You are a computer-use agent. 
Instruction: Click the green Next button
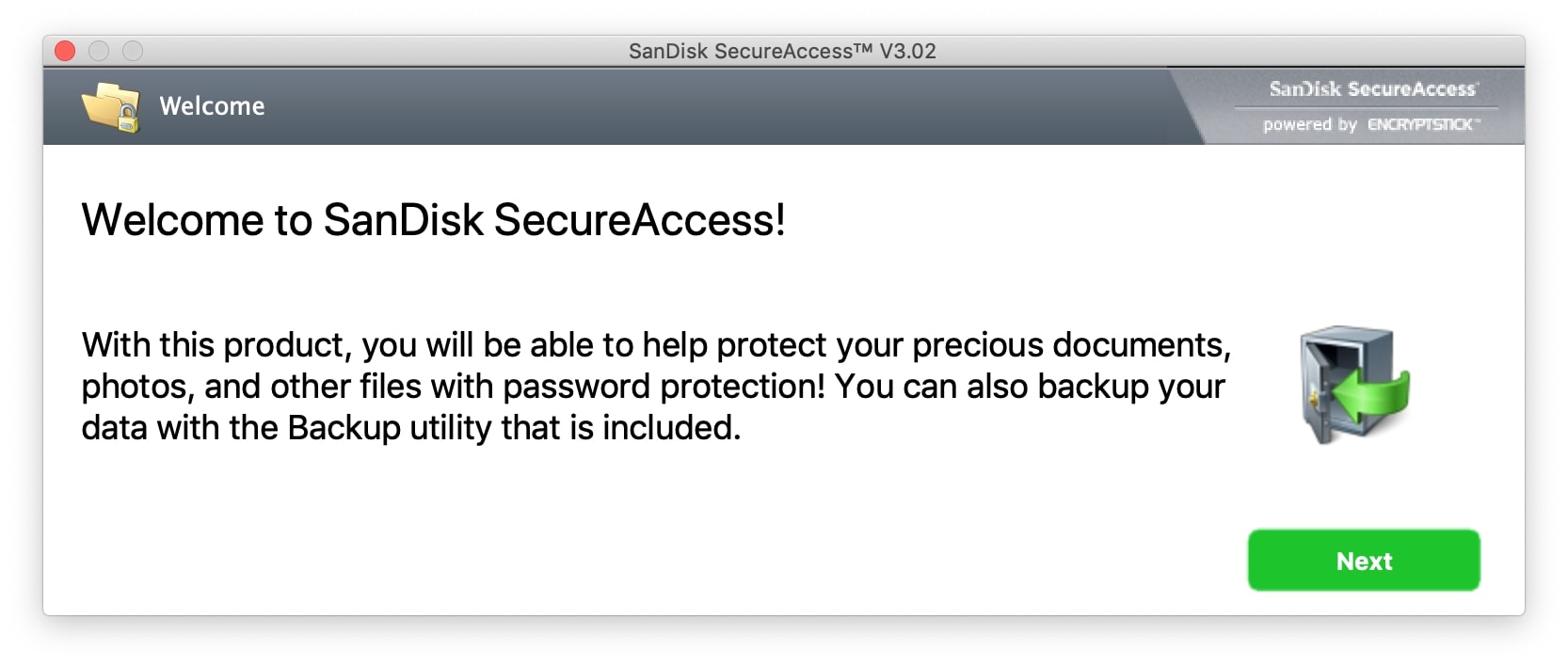(x=1363, y=561)
